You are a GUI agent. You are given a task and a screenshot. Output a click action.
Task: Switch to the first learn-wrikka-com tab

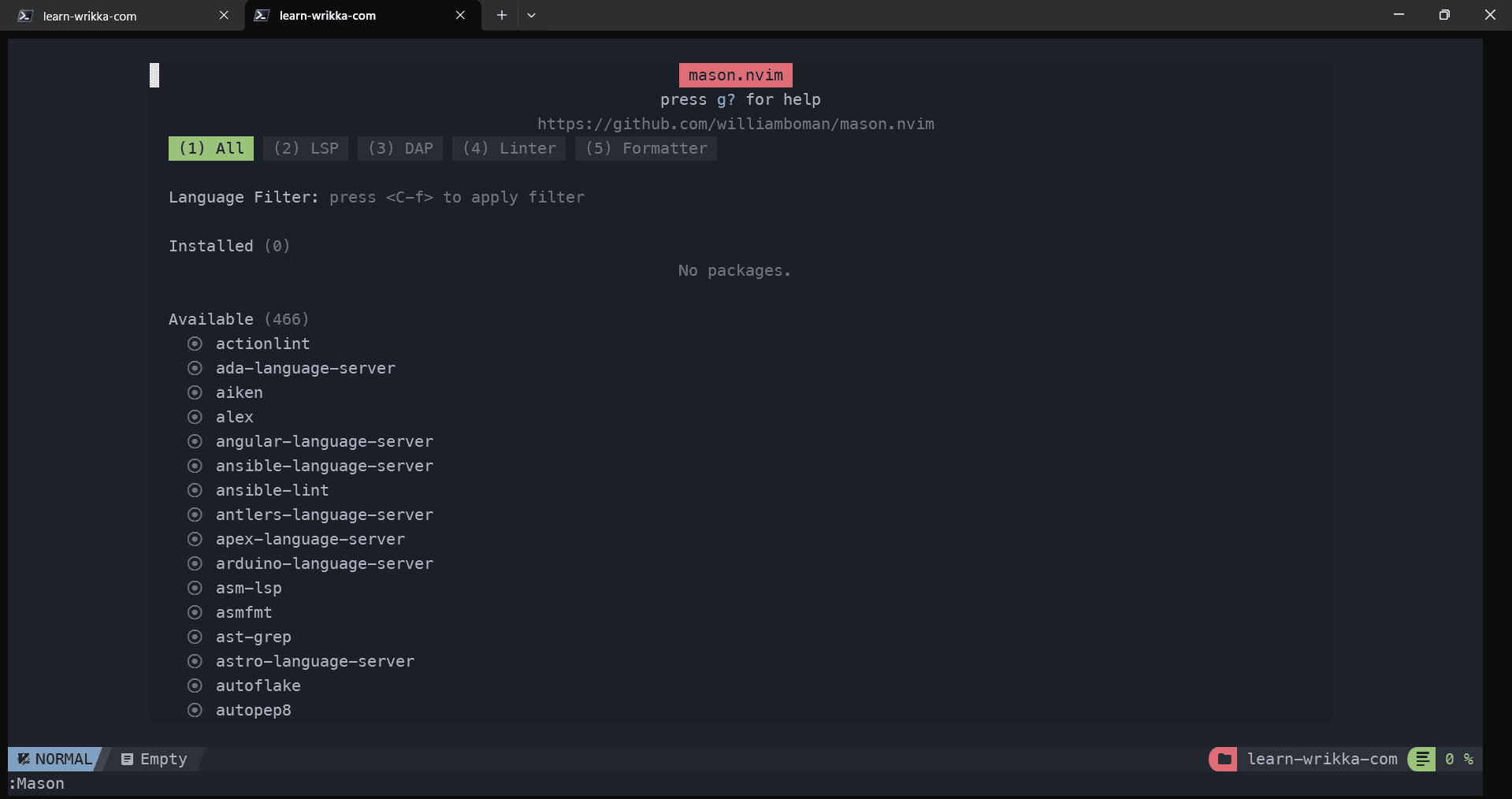pyautogui.click(x=122, y=16)
